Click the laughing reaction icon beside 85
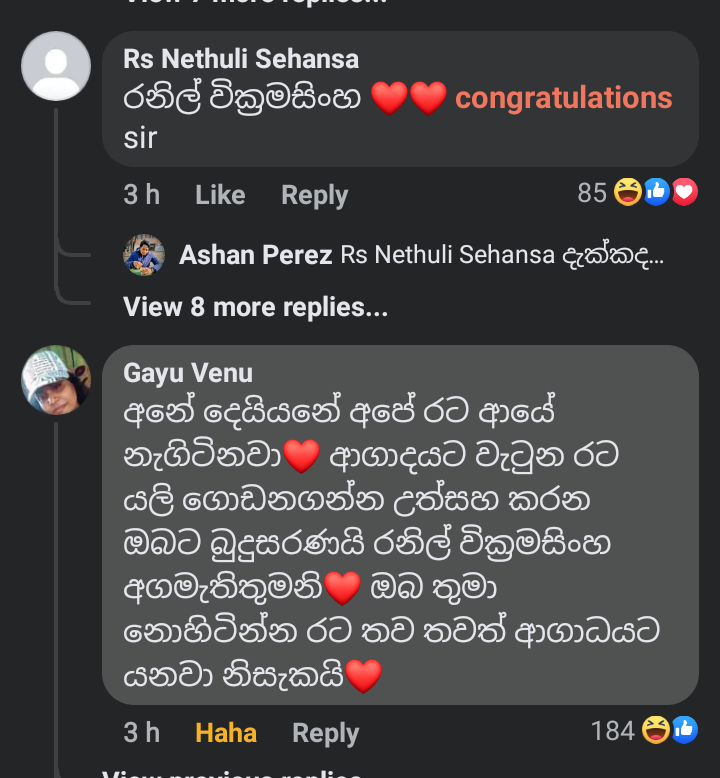Screen dimensions: 720x778 (628, 192)
